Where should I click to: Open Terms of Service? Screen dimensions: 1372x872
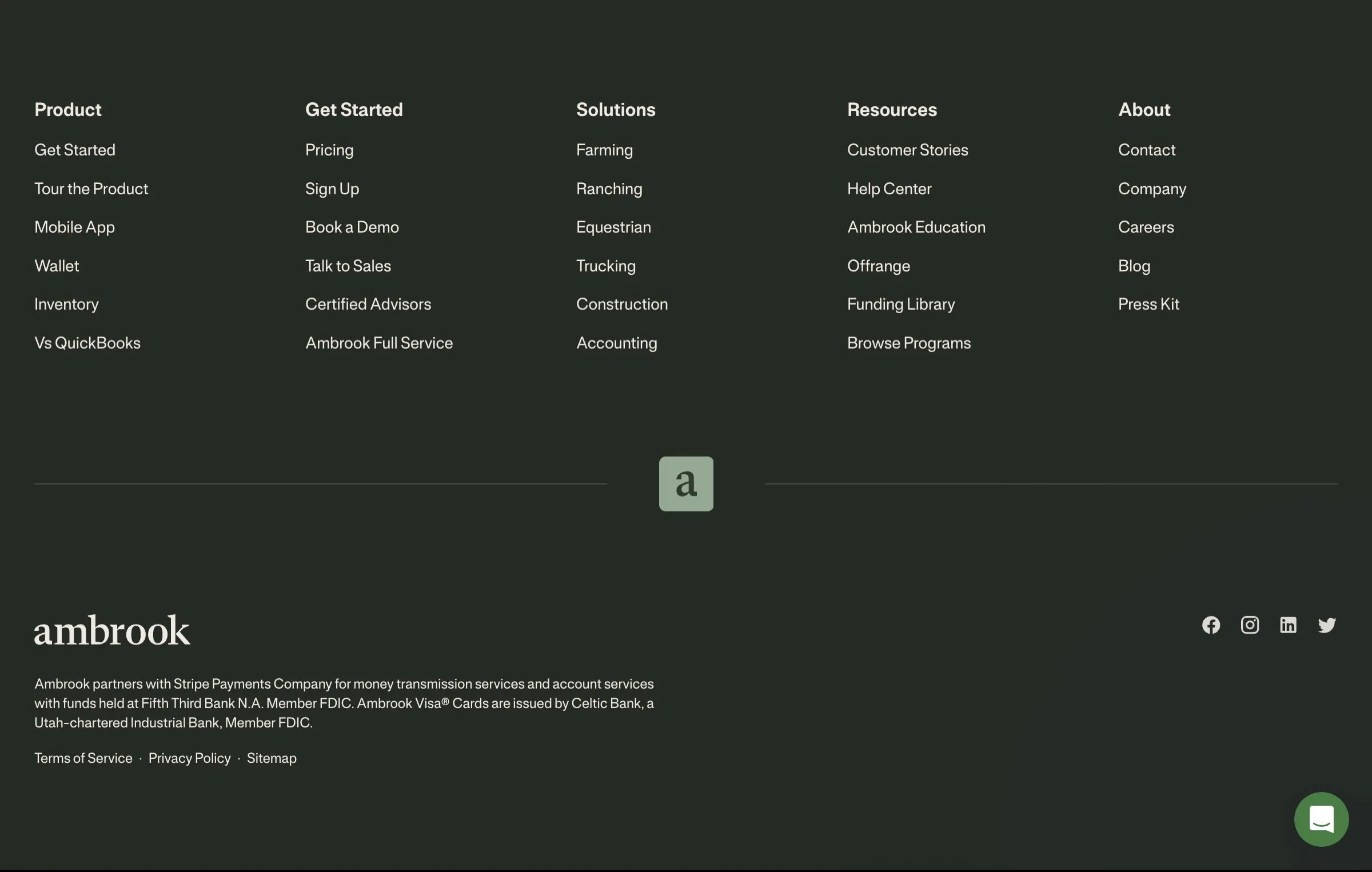83,758
